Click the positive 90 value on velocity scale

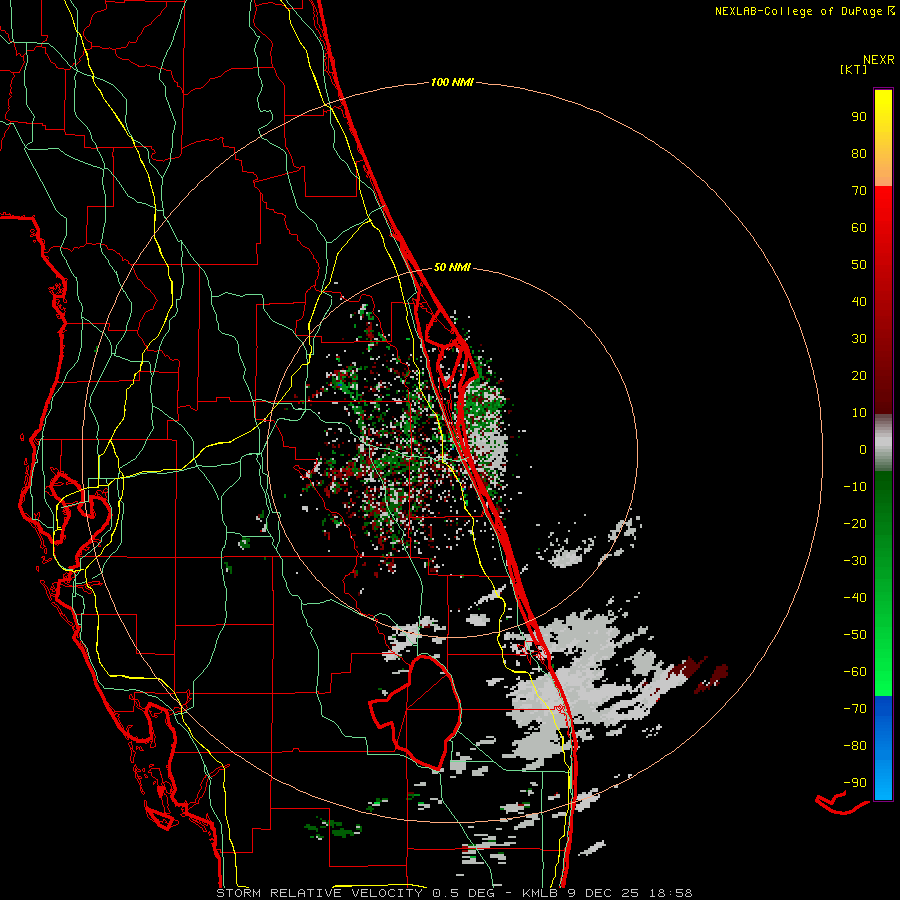pos(859,117)
